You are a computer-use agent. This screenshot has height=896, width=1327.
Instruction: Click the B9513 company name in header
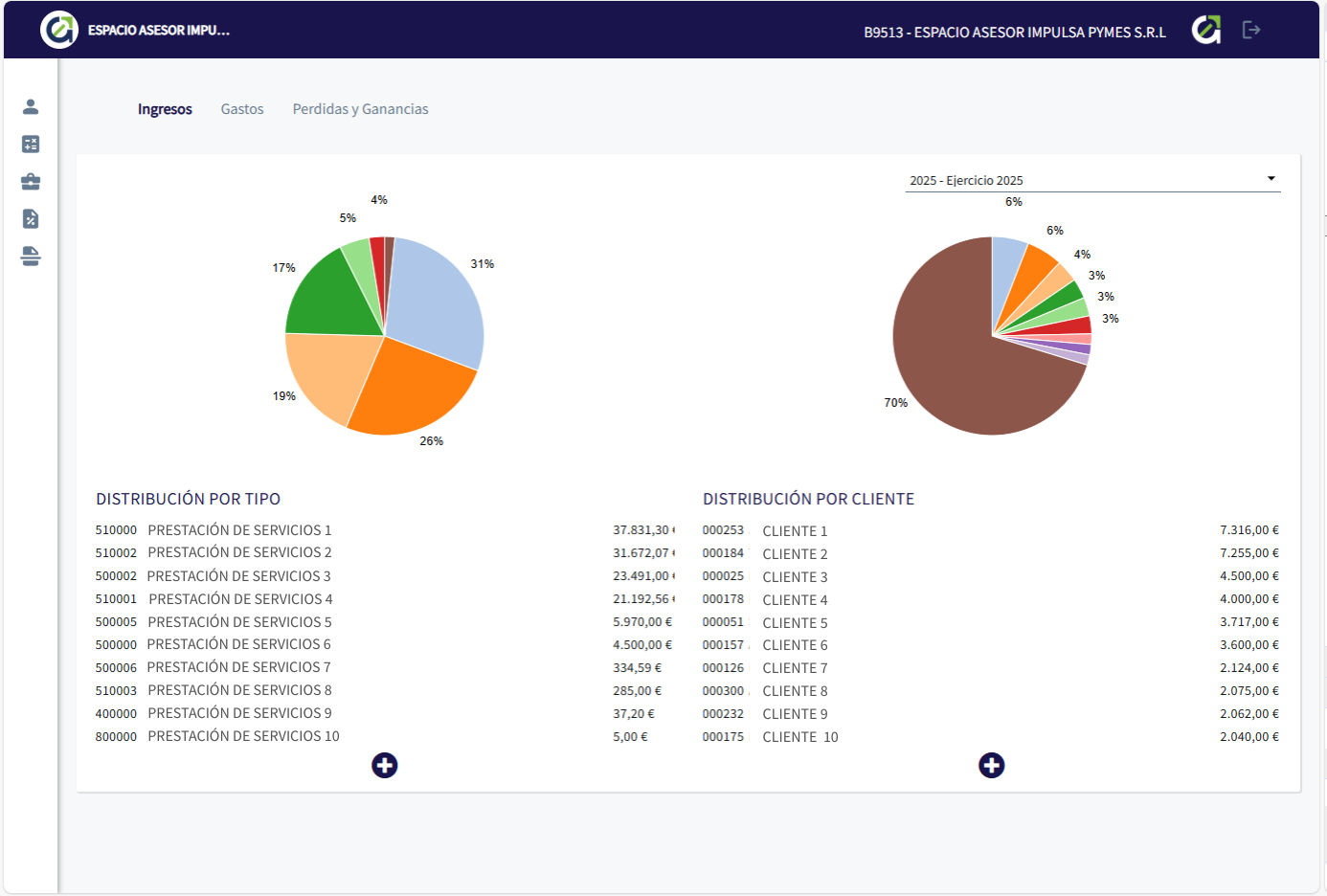(x=1014, y=32)
